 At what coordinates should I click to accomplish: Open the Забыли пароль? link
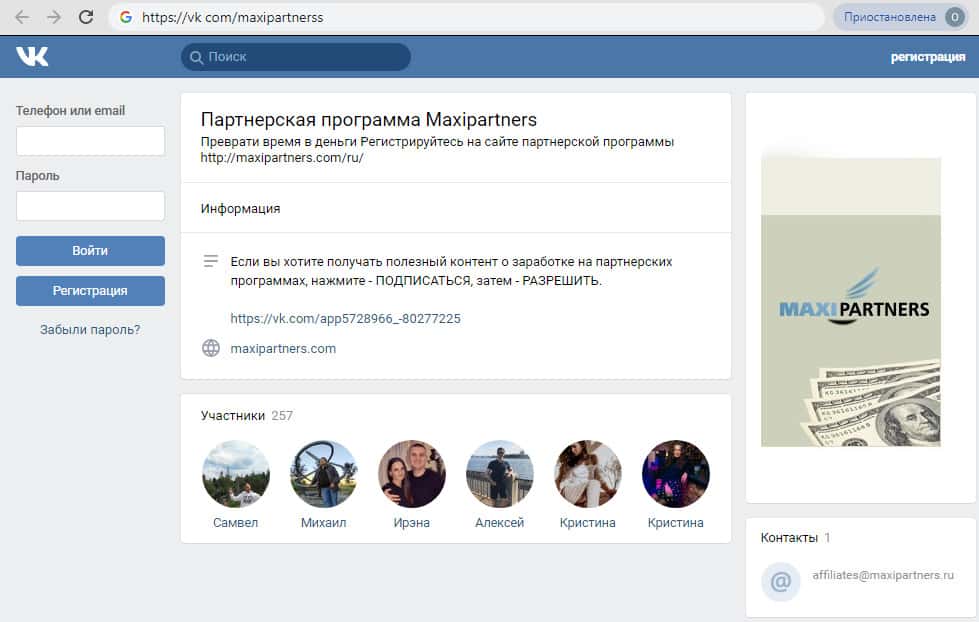pyautogui.click(x=90, y=329)
